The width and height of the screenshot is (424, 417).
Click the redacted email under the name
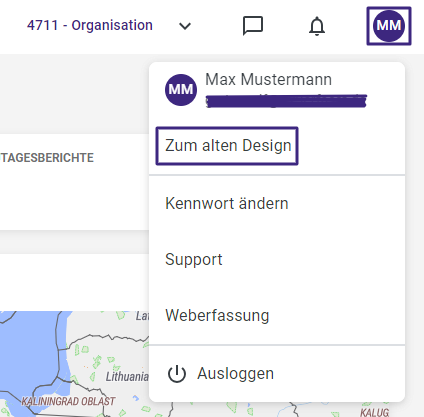coord(286,101)
